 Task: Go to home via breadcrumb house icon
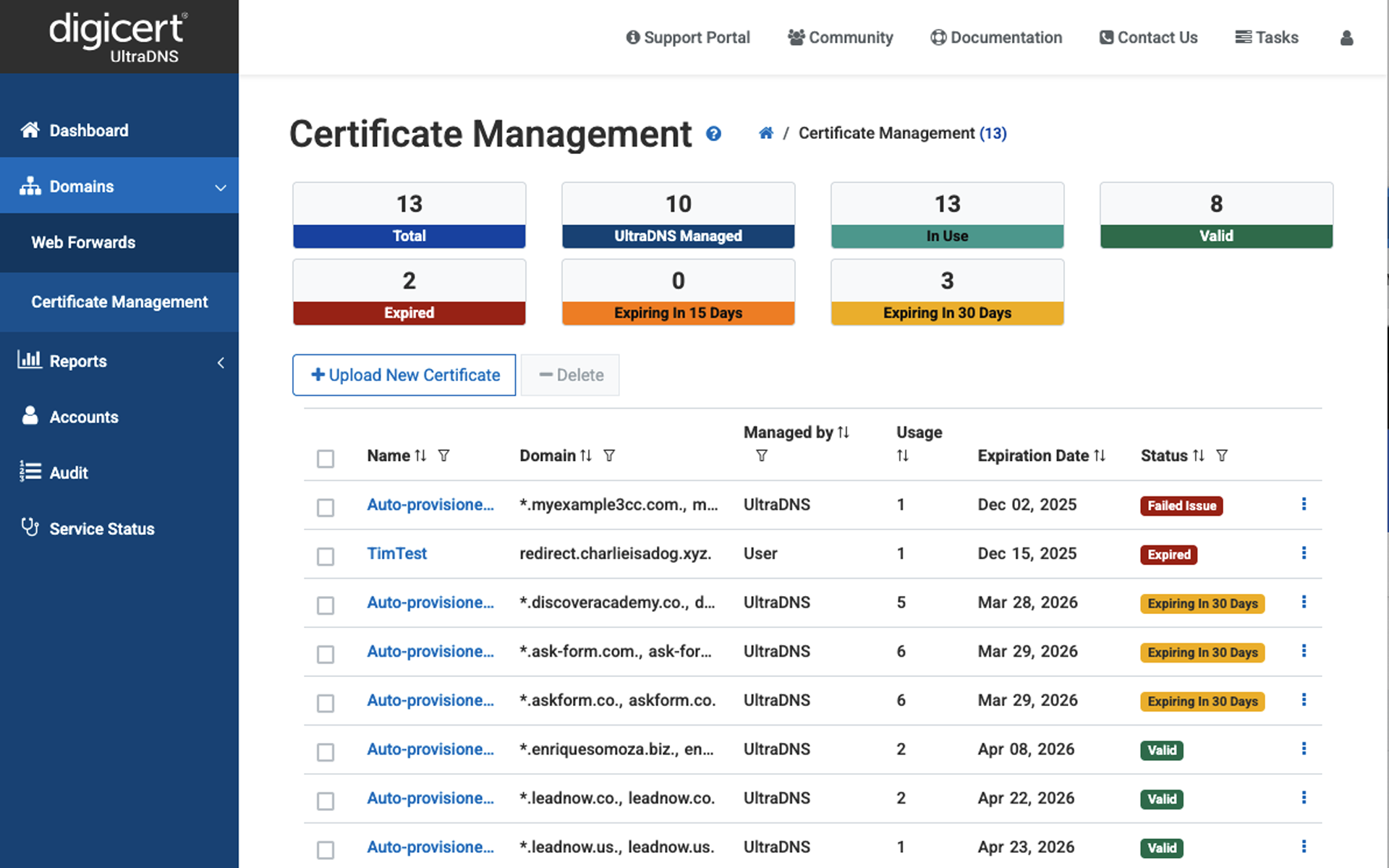[766, 133]
